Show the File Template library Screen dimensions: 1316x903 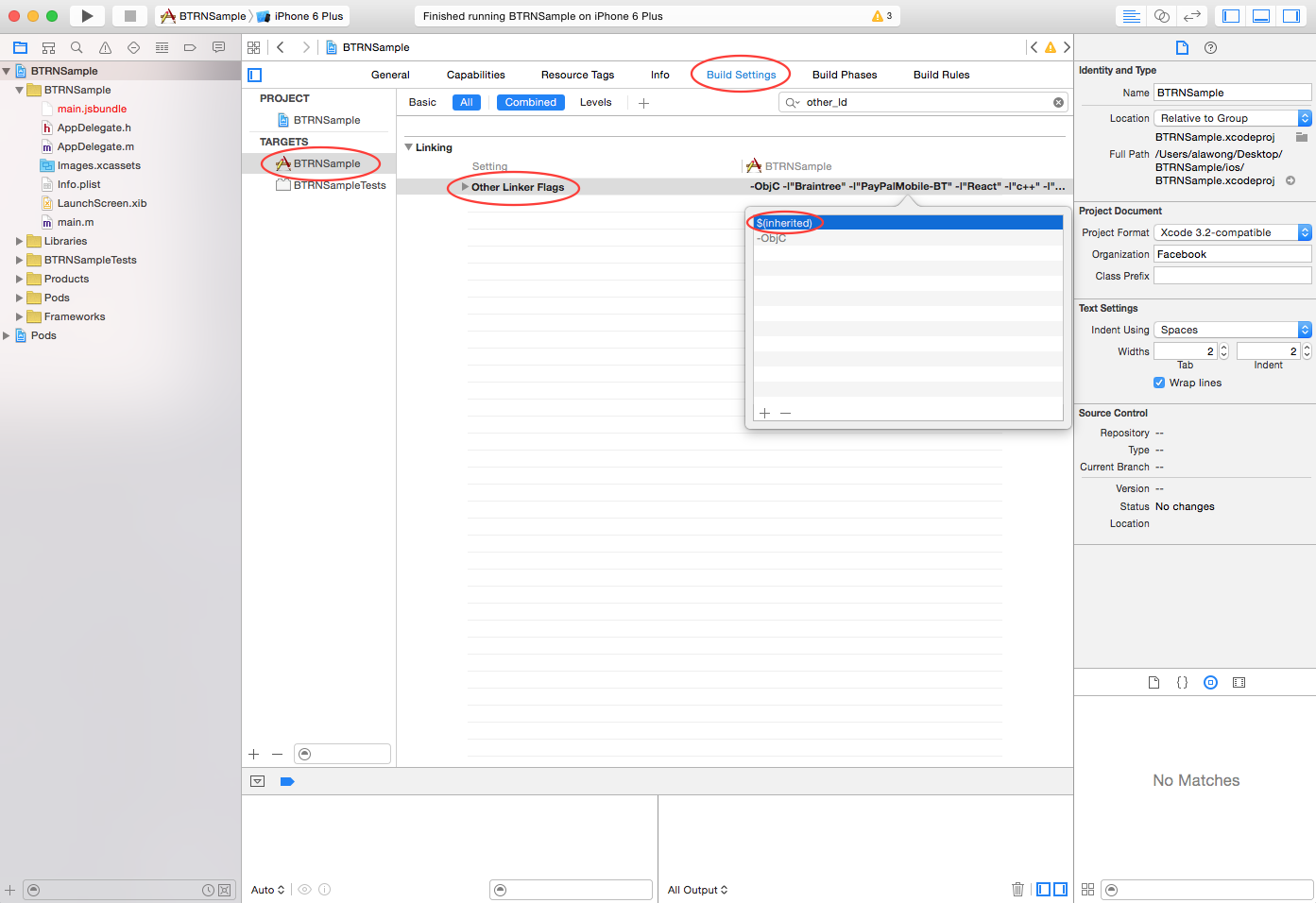coord(1154,682)
